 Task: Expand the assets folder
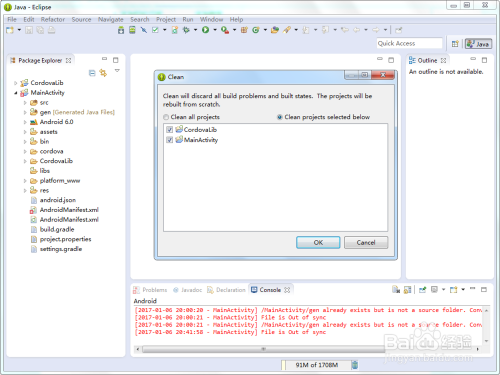click(x=25, y=132)
